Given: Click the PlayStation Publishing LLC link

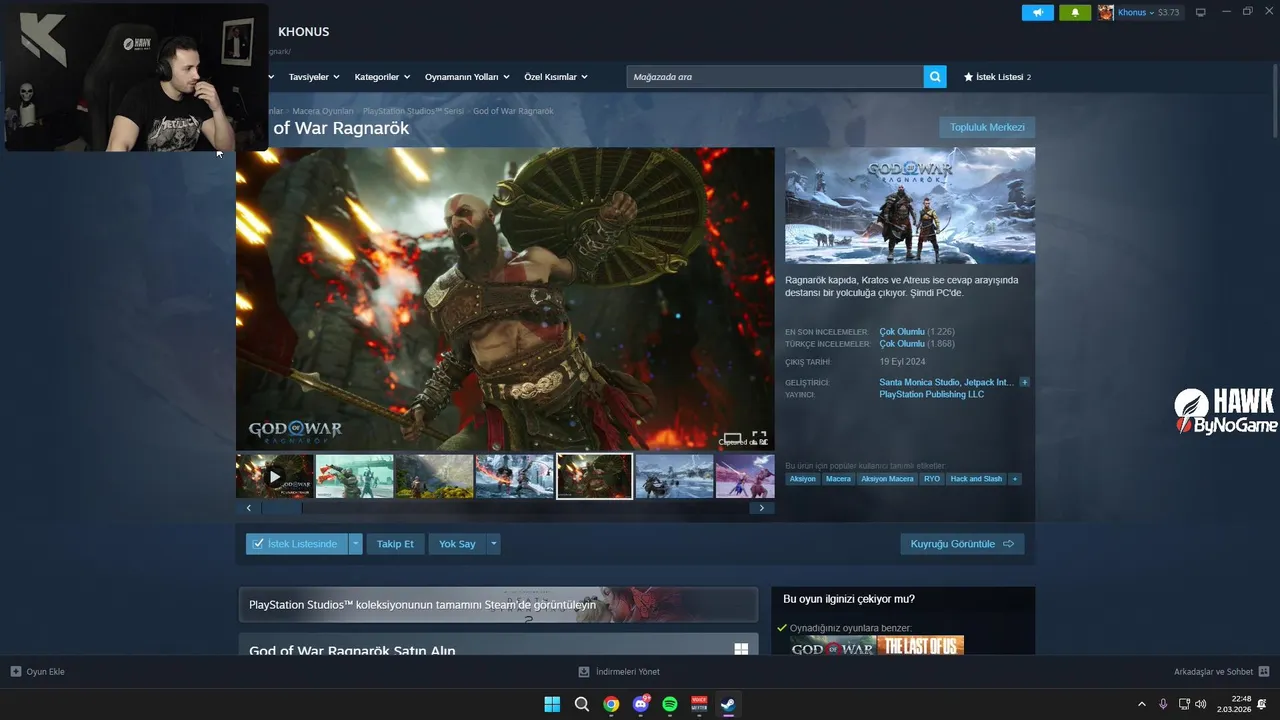Looking at the screenshot, I should (x=931, y=394).
